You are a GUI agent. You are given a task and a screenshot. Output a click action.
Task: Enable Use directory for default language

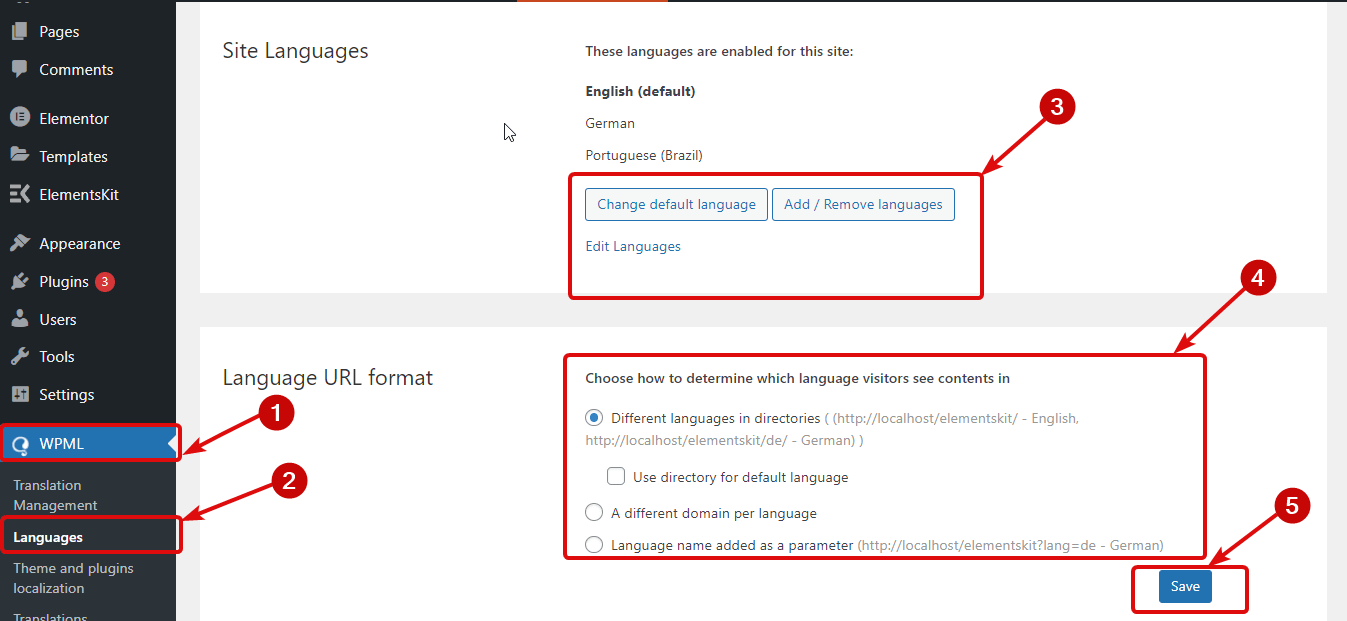pyautogui.click(x=616, y=477)
